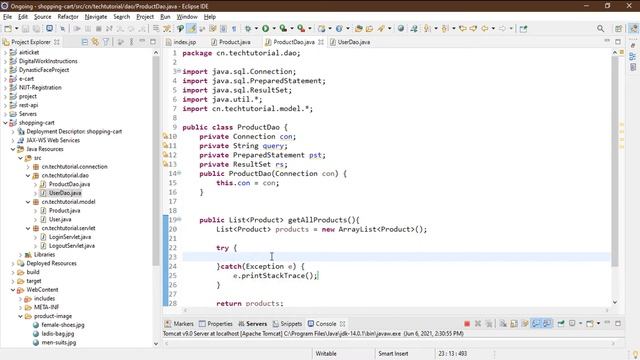Open the File menu
The image size is (640, 360).
7,17
